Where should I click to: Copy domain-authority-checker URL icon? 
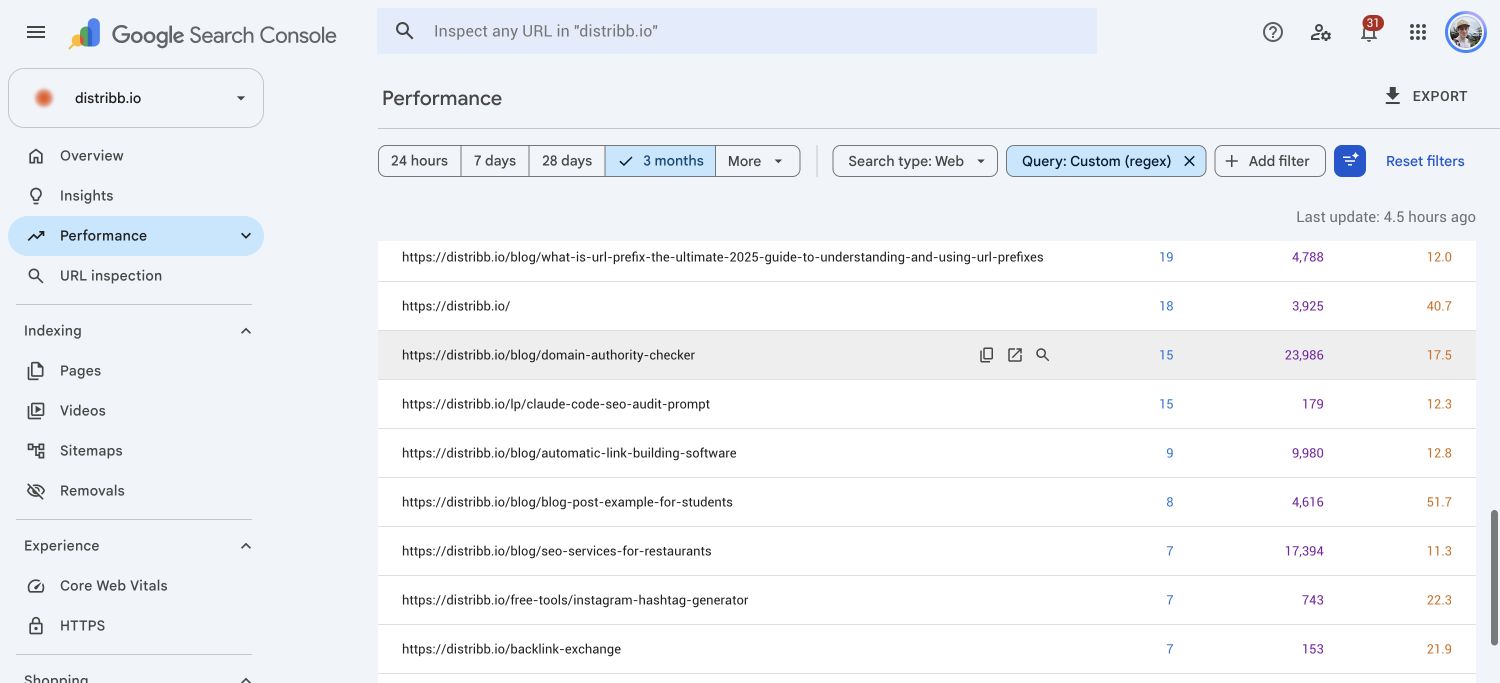pos(987,355)
